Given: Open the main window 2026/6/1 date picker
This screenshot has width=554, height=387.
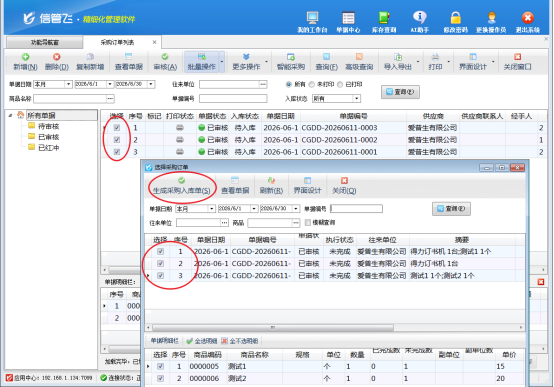Looking at the screenshot, I should (110, 84).
